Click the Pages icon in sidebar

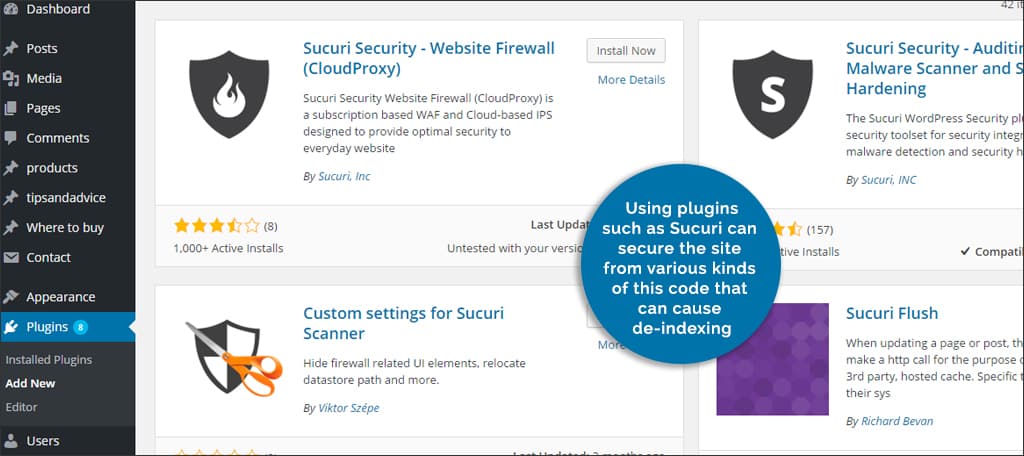pyautogui.click(x=10, y=108)
